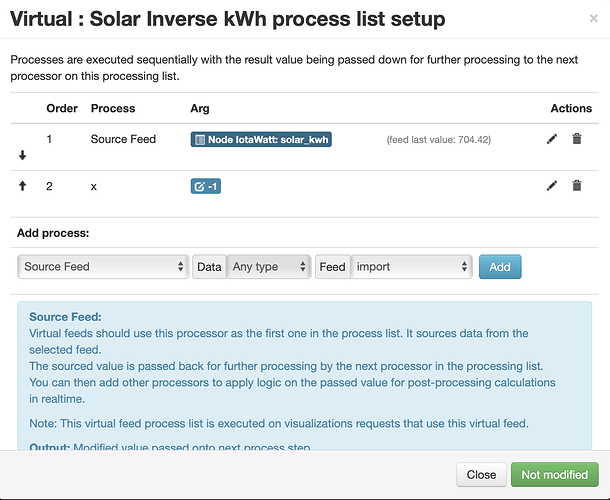The image size is (610, 500).
Task: Move Source Feed process down
Action: 23,155
